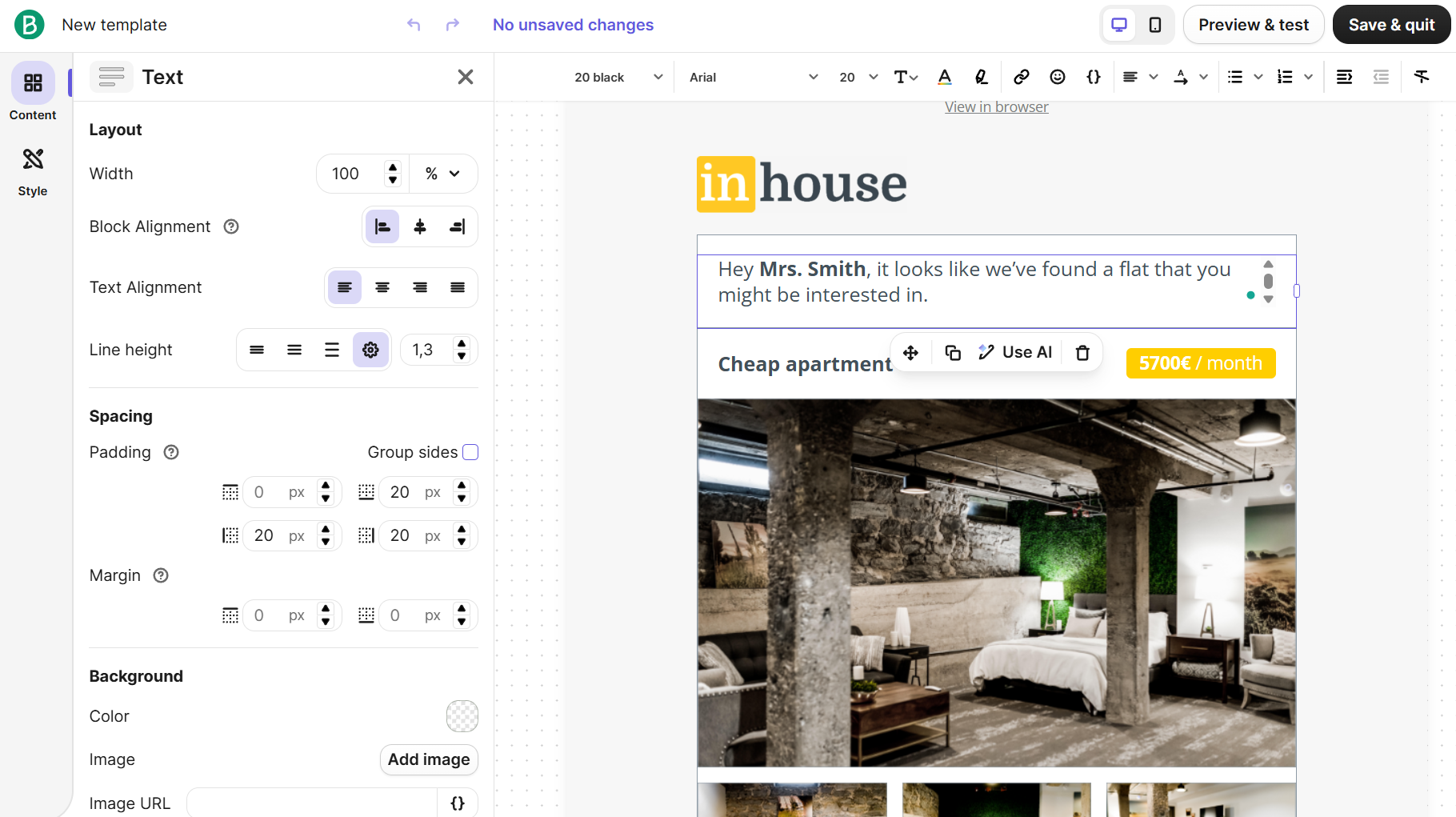Open the Padding help tooltip

[x=171, y=452]
